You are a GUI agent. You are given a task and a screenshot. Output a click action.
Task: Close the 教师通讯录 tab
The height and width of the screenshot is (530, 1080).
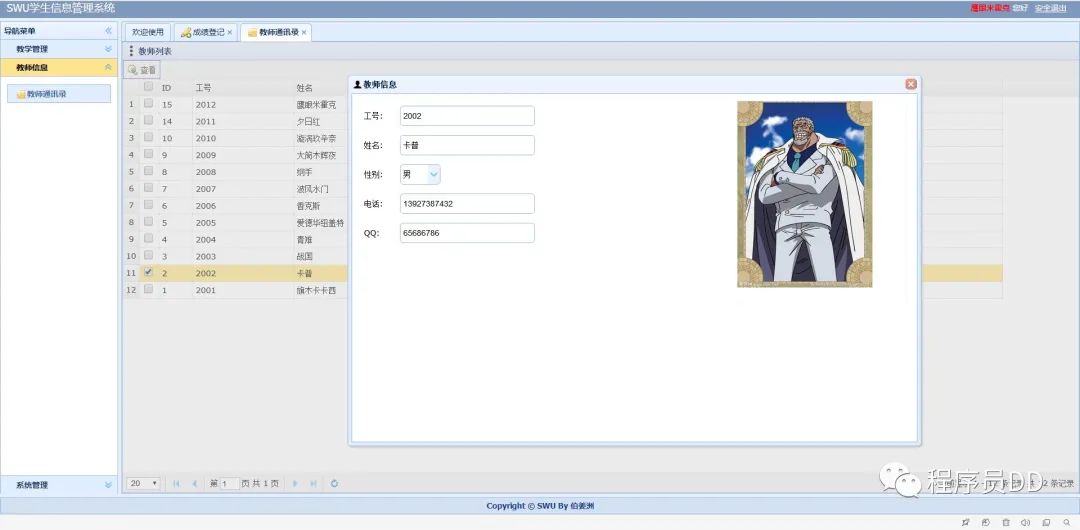(x=304, y=32)
